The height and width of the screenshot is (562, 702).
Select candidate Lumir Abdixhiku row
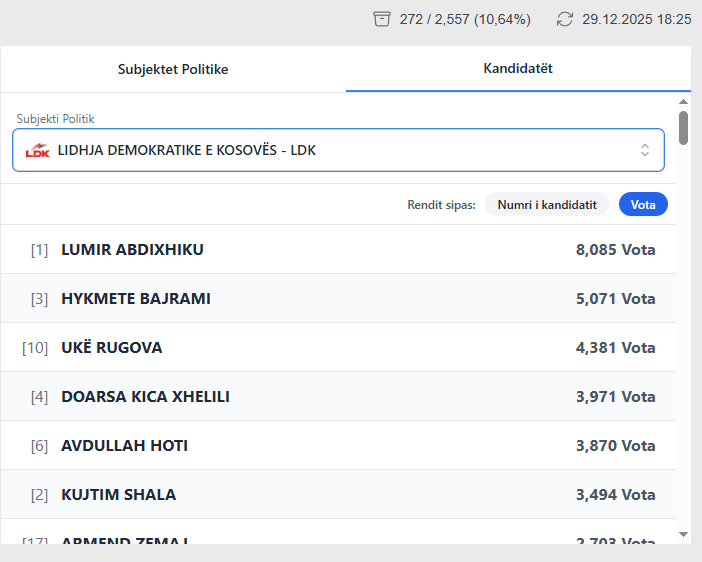point(338,249)
